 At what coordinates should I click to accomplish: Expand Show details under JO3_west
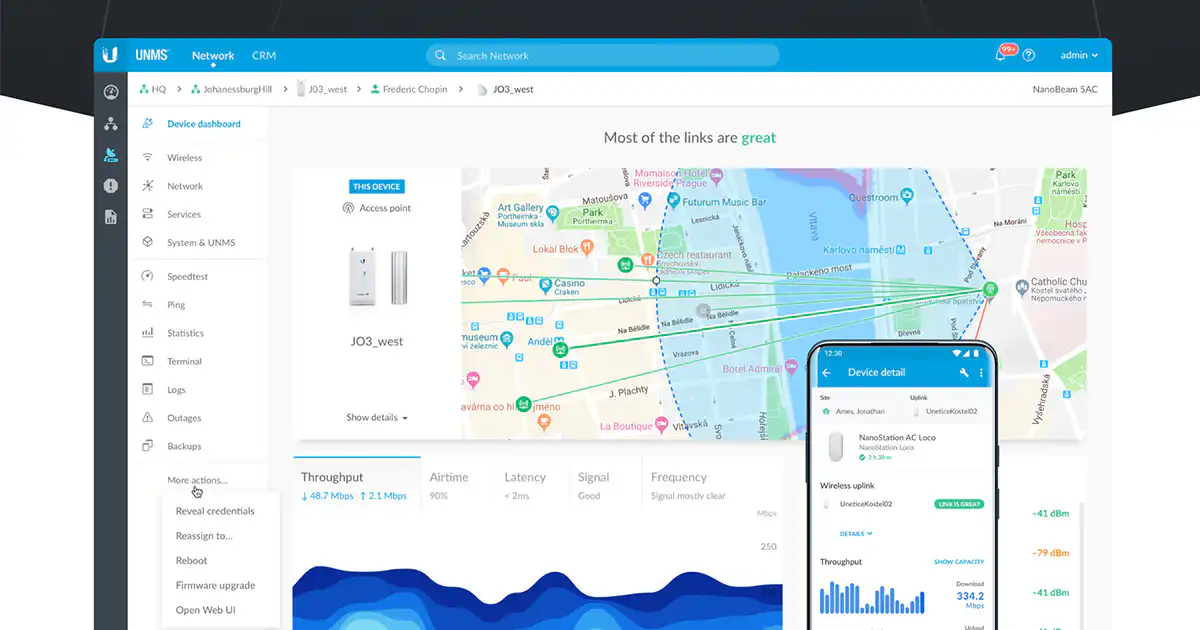pos(377,417)
